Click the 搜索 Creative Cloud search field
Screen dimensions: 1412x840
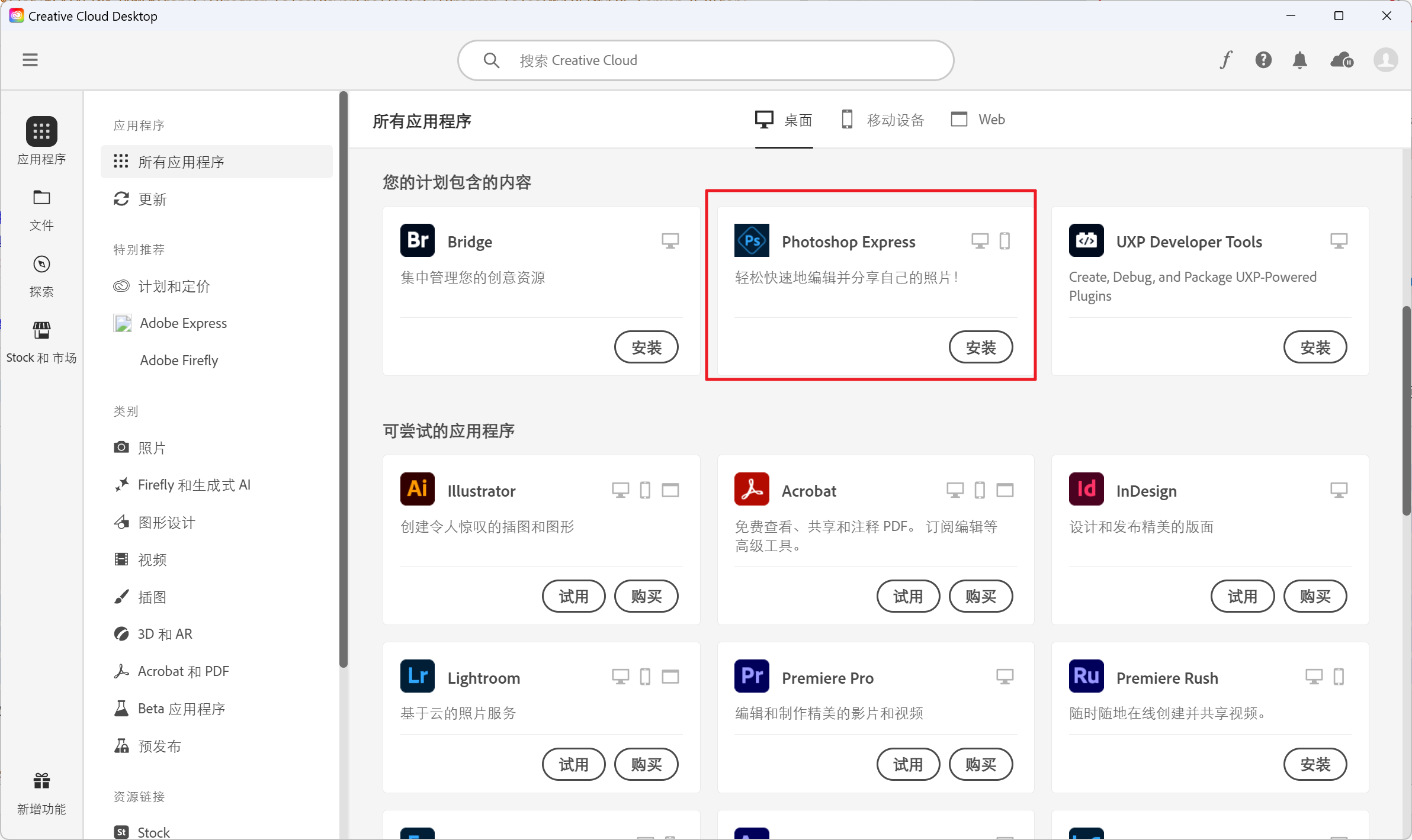pos(705,60)
